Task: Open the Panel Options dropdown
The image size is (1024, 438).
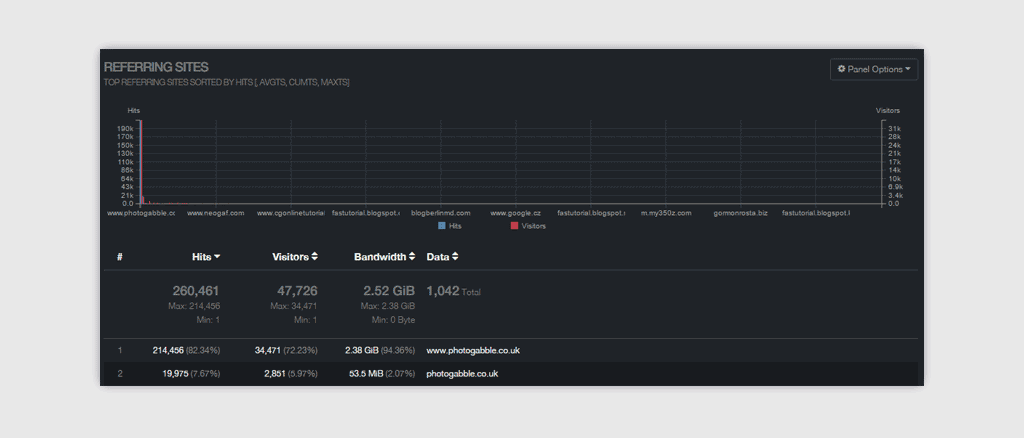Action: [x=873, y=69]
